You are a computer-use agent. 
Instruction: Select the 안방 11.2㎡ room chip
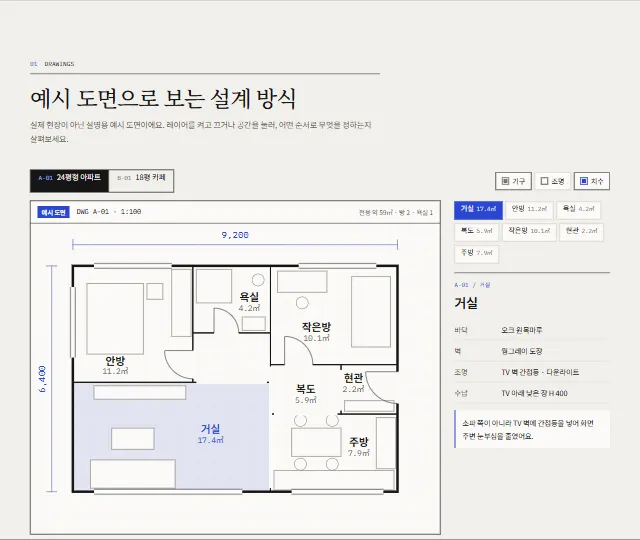[529, 210]
